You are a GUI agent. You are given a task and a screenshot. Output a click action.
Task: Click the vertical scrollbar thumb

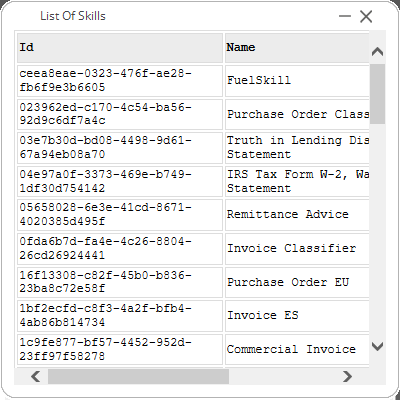(377, 94)
